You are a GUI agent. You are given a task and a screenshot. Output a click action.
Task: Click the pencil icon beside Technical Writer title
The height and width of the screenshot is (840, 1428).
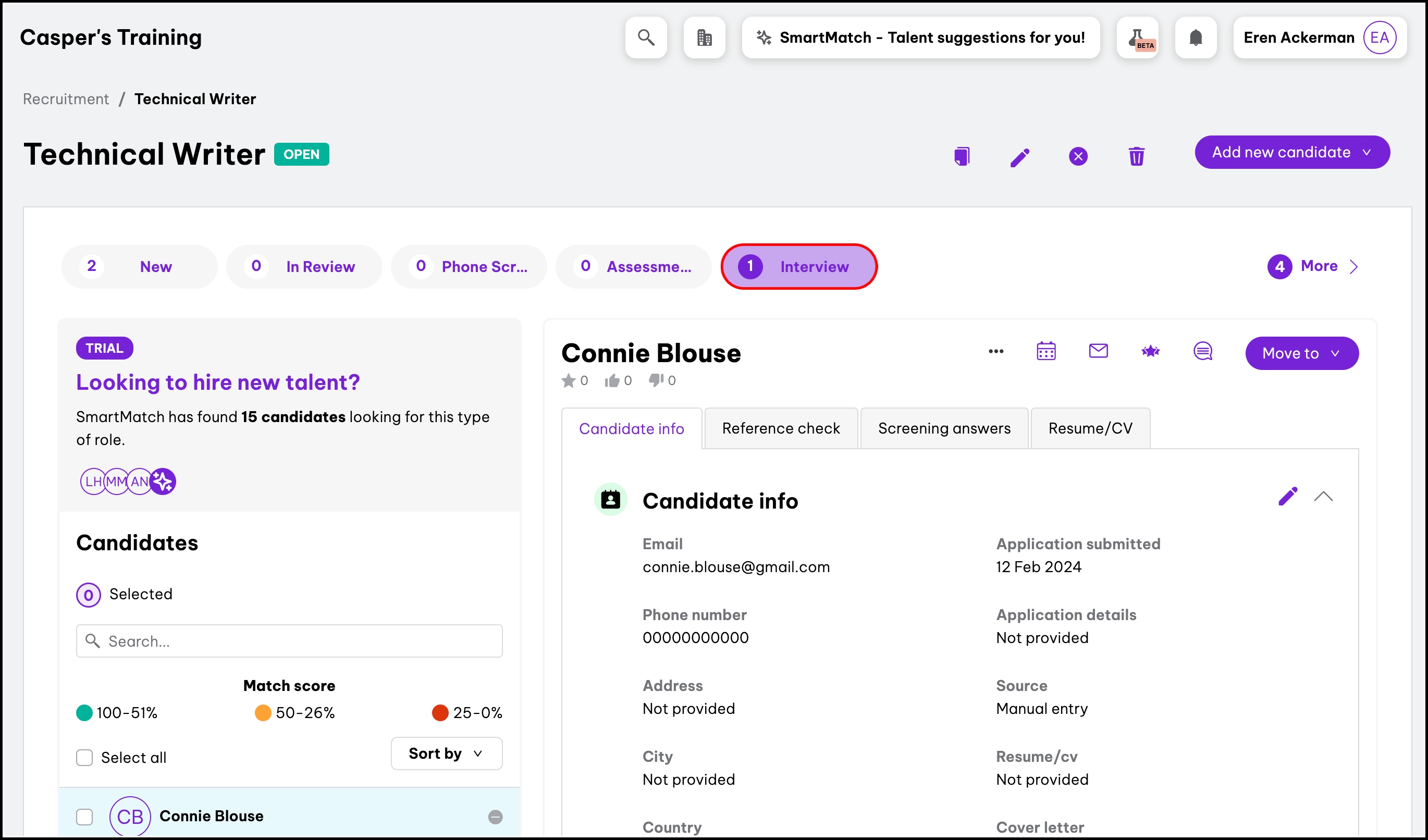1020,157
